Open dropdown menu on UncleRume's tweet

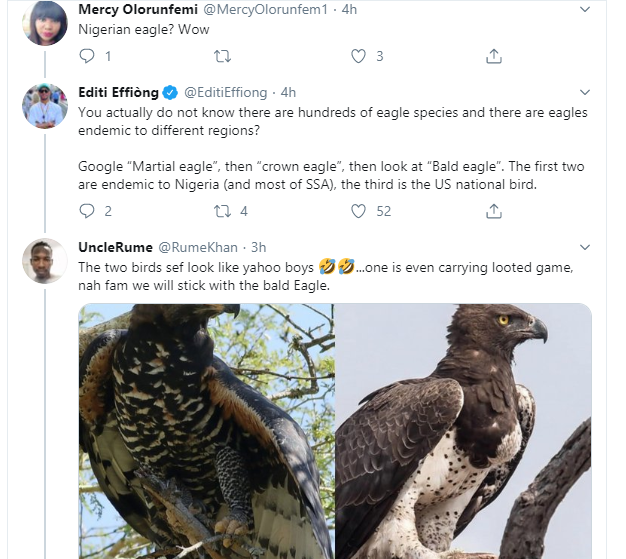point(584,247)
